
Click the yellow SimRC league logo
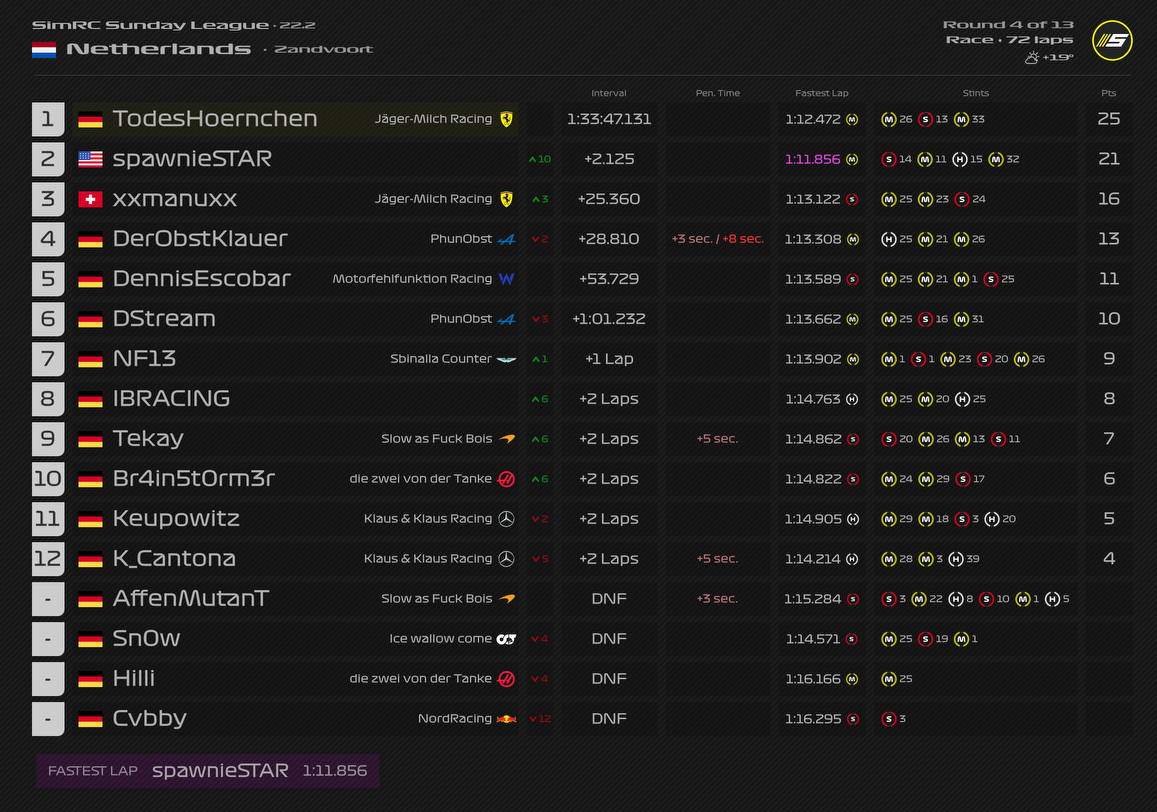1112,41
